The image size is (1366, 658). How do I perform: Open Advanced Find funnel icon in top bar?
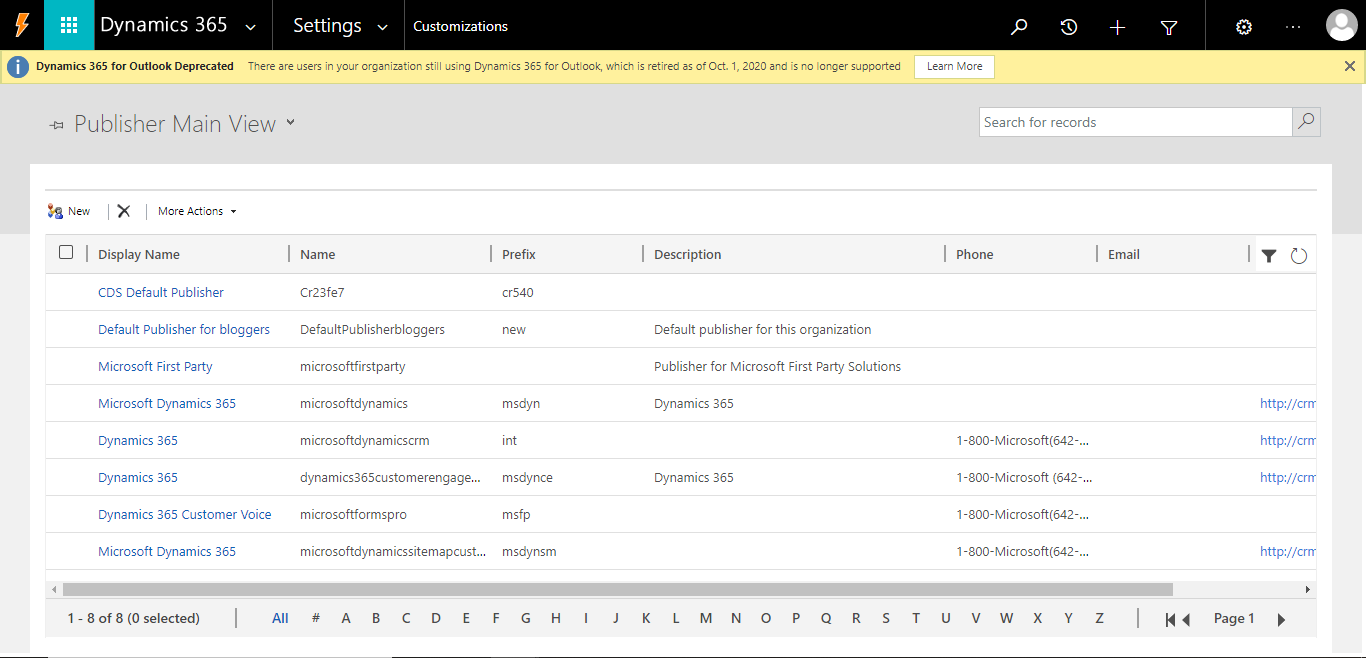(x=1169, y=27)
